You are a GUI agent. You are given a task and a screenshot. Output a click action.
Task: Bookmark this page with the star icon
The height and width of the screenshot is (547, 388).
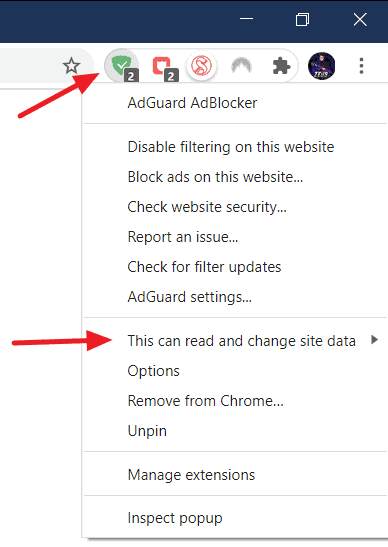pyautogui.click(x=72, y=66)
